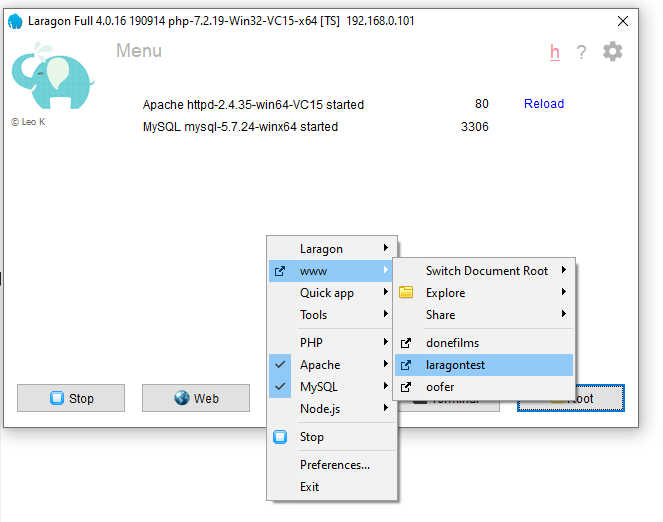This screenshot has width=663, height=522.
Task: Click the 'Apache httpd-2.4.35-win64-VC15 started' text
Action: (x=253, y=104)
